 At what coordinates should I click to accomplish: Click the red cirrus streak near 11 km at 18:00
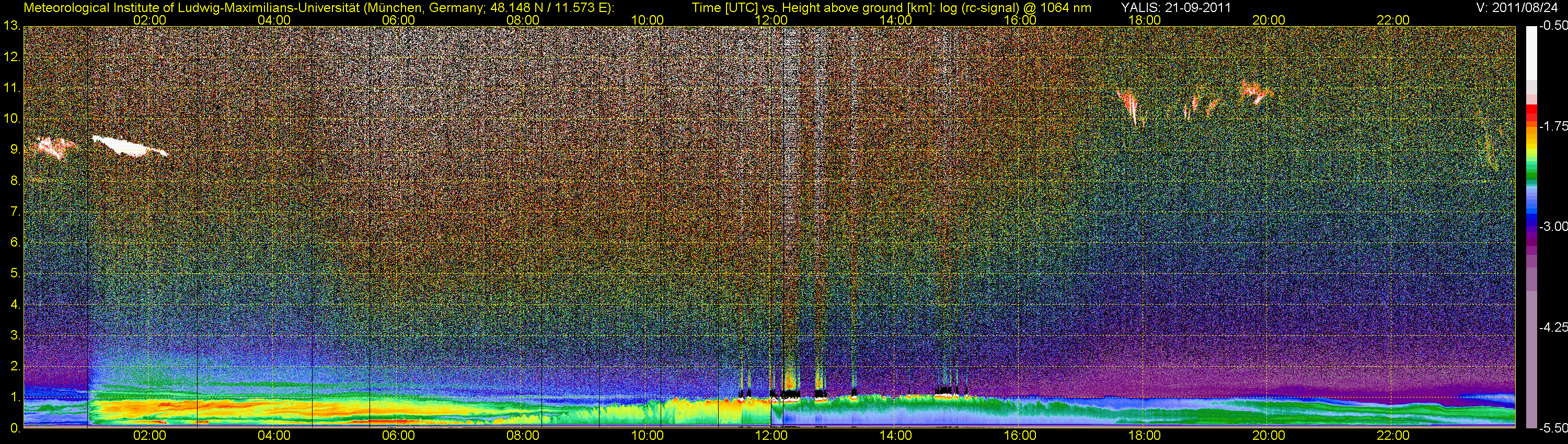1128,106
